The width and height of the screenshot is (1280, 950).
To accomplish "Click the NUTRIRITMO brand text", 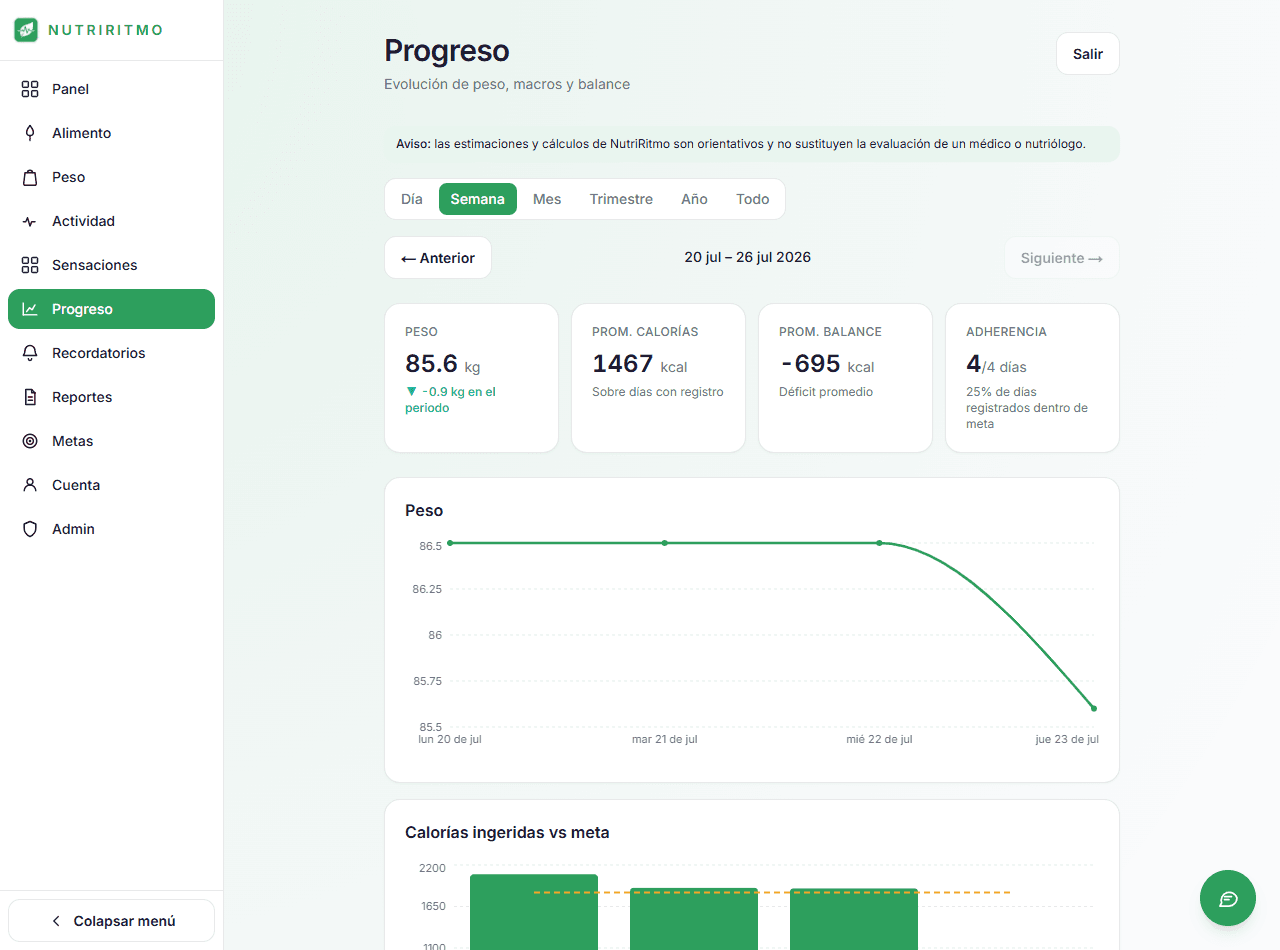I will coord(106,30).
